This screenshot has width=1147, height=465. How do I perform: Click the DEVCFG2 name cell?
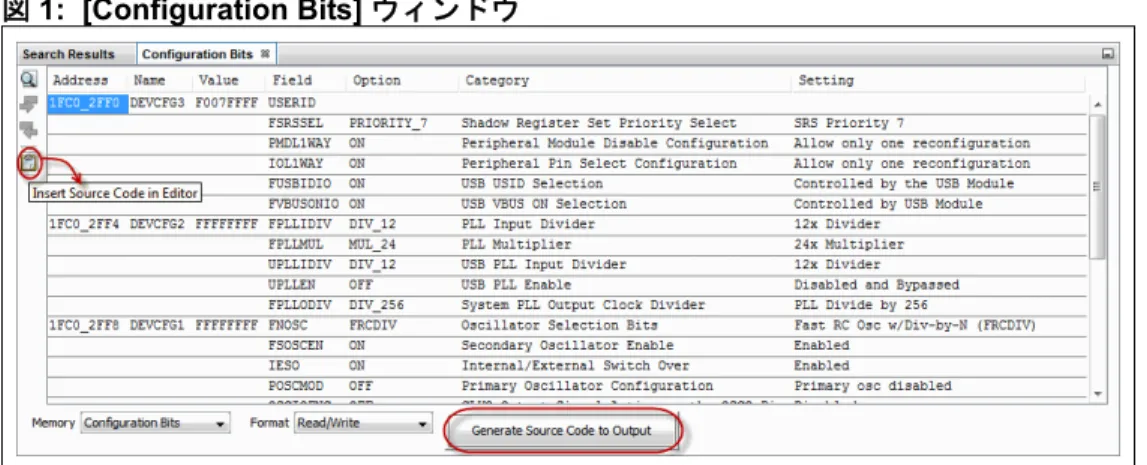[159, 224]
